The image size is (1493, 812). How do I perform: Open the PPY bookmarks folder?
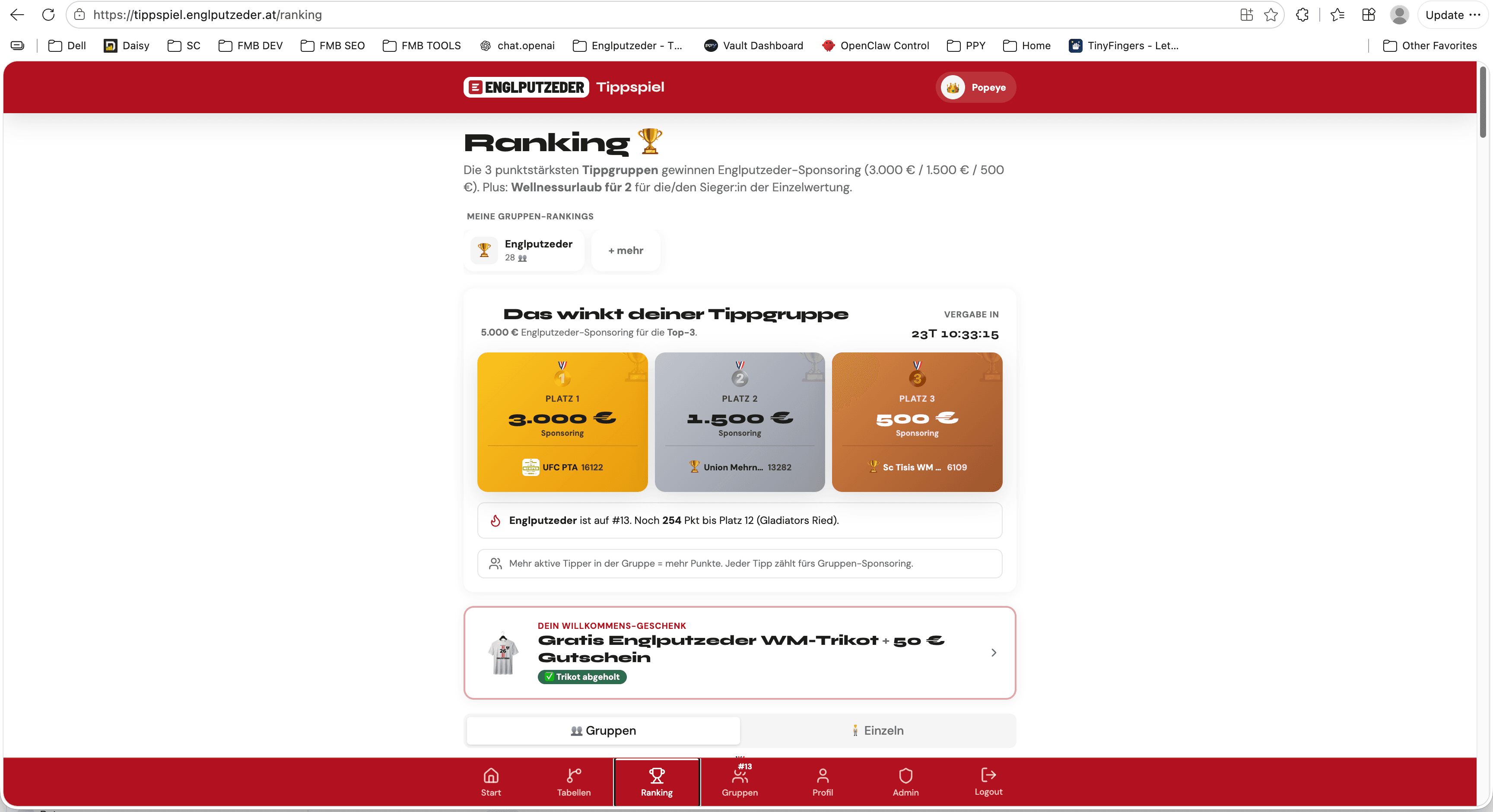click(x=966, y=46)
